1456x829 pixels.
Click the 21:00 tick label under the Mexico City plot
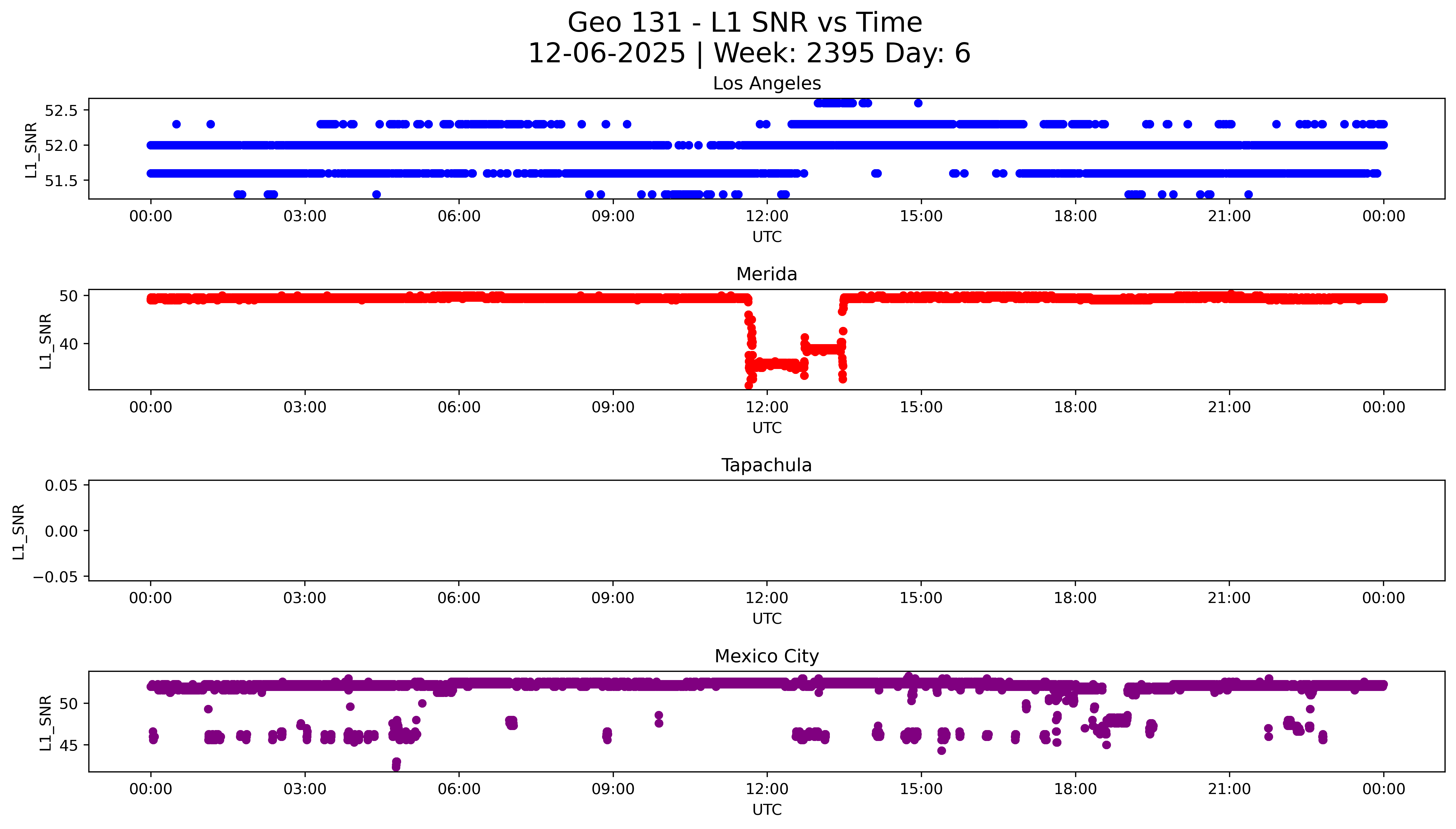point(1229,789)
